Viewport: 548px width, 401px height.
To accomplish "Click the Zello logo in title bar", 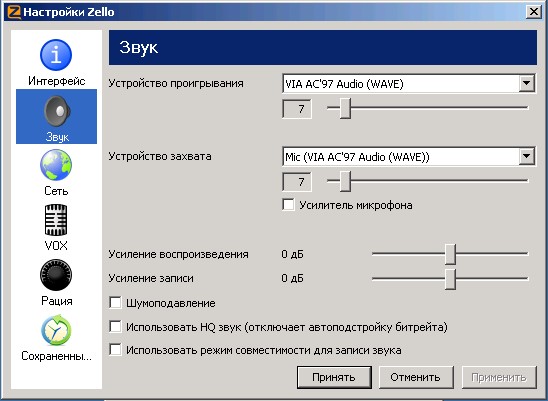I will (x=14, y=12).
